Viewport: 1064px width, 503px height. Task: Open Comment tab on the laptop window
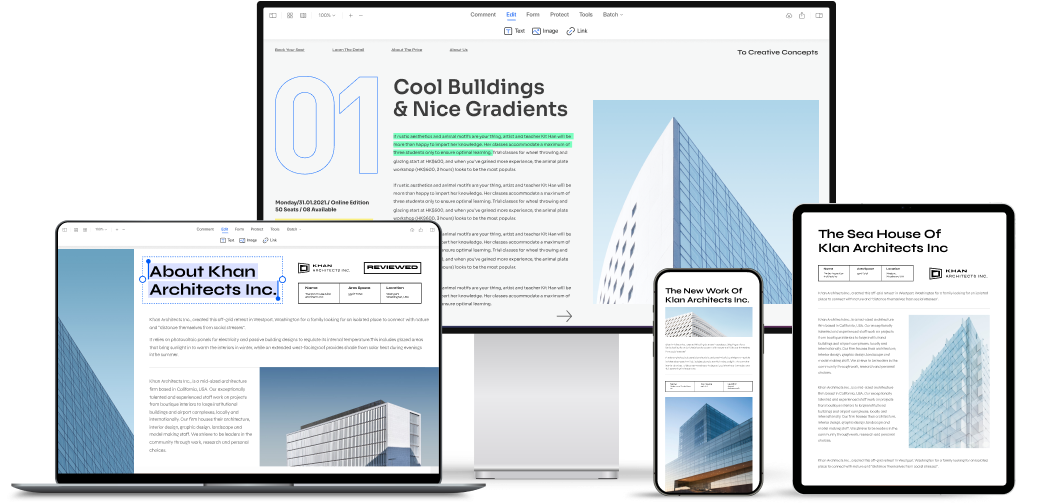[206, 229]
